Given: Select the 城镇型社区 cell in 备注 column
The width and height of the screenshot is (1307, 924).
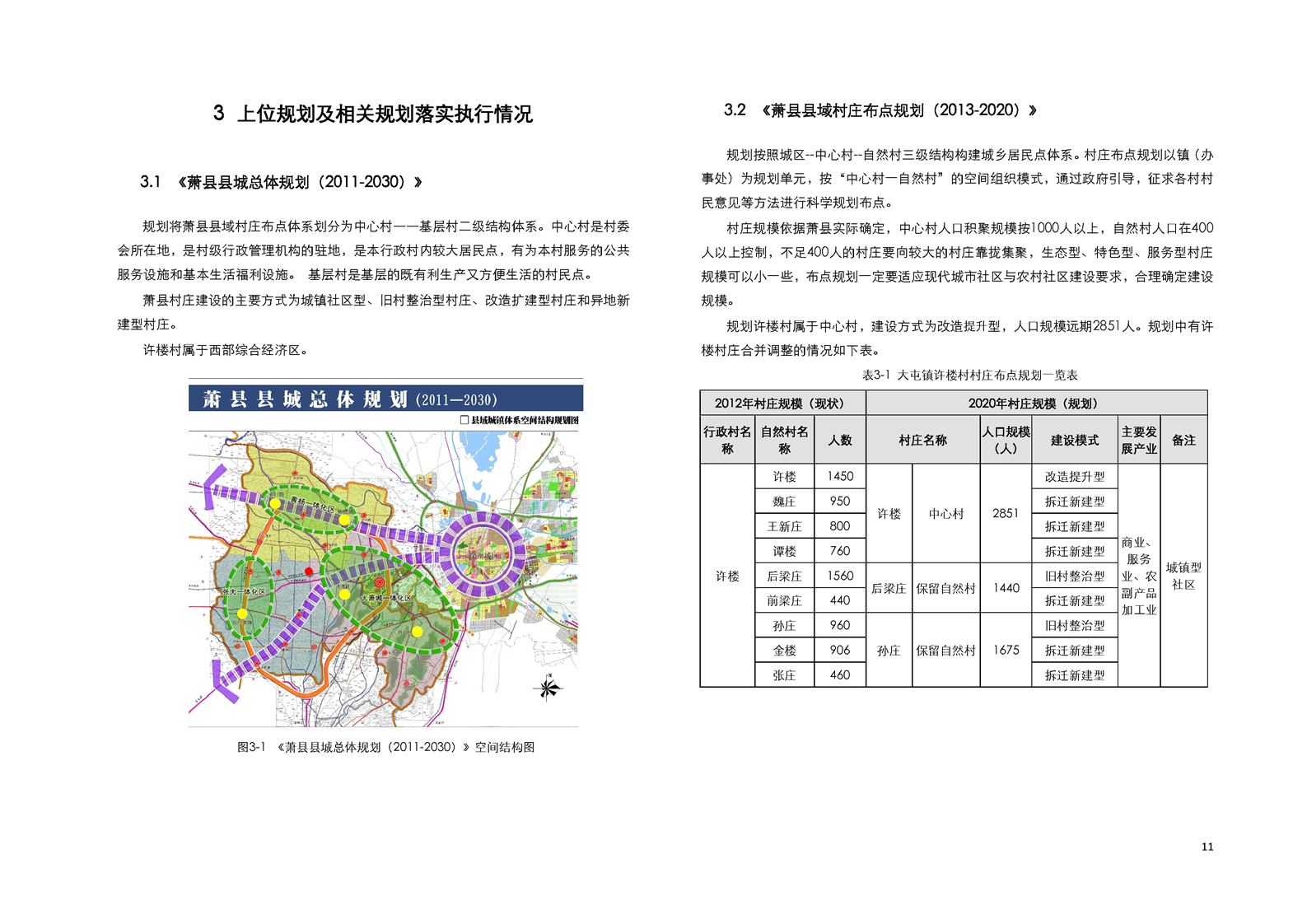Looking at the screenshot, I should pyautogui.click(x=1183, y=576).
